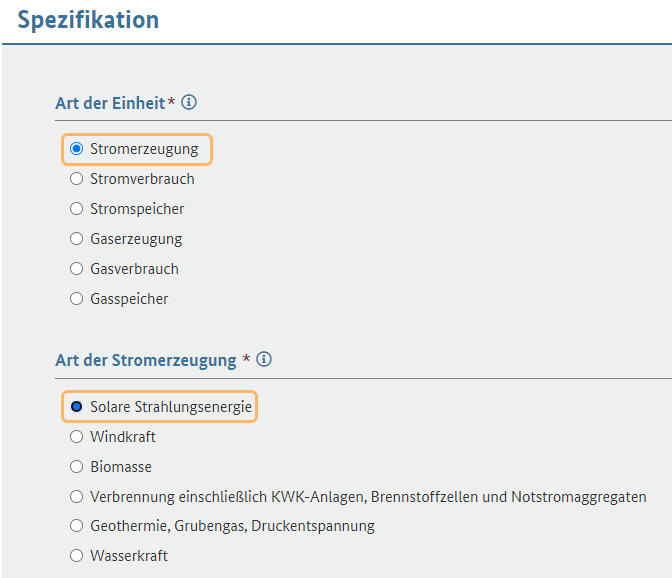Open the info icon beside Art der Einheit

click(189, 102)
